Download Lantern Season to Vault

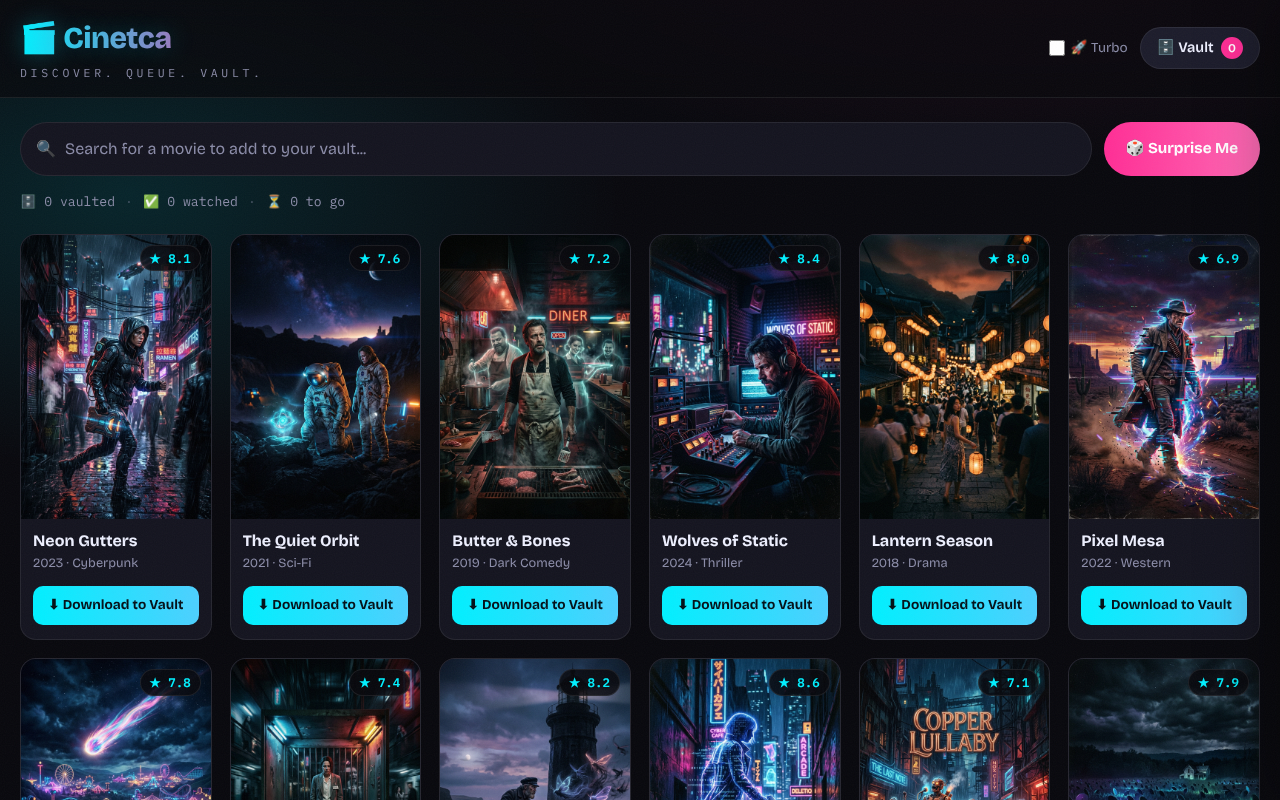pos(954,605)
